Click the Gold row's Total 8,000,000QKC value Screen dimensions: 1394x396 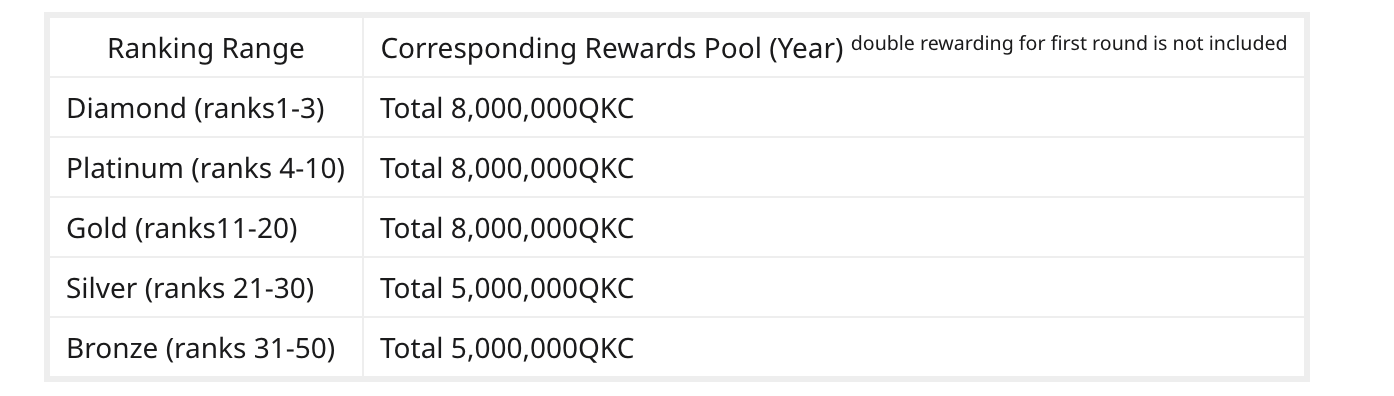(507, 228)
